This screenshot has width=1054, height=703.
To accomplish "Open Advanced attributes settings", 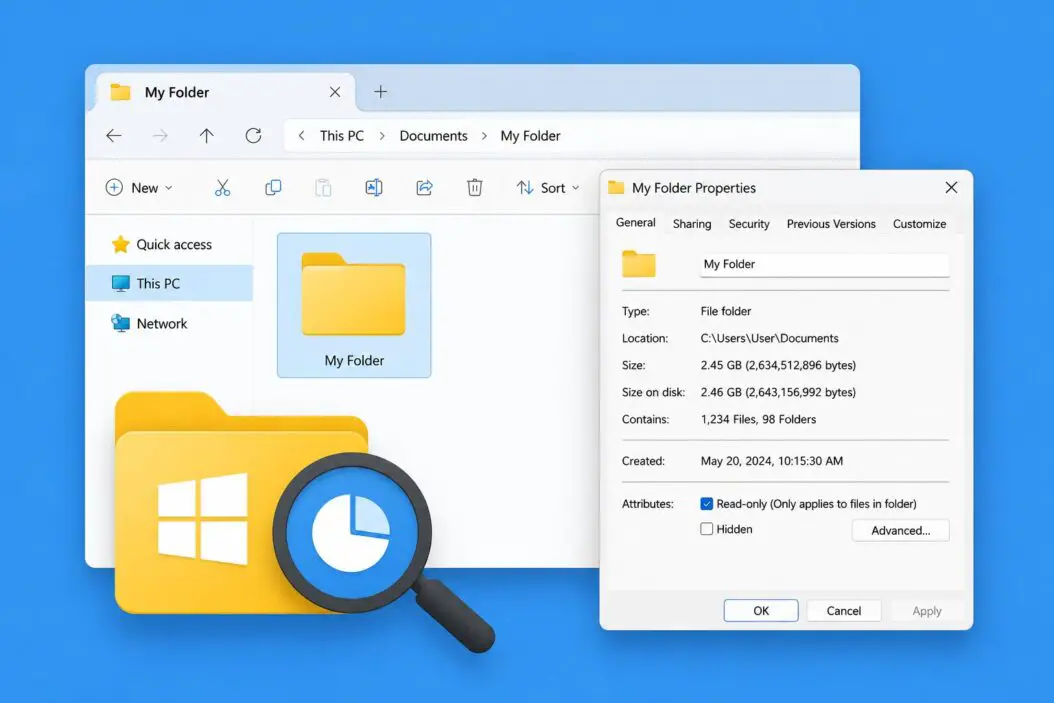I will [901, 530].
